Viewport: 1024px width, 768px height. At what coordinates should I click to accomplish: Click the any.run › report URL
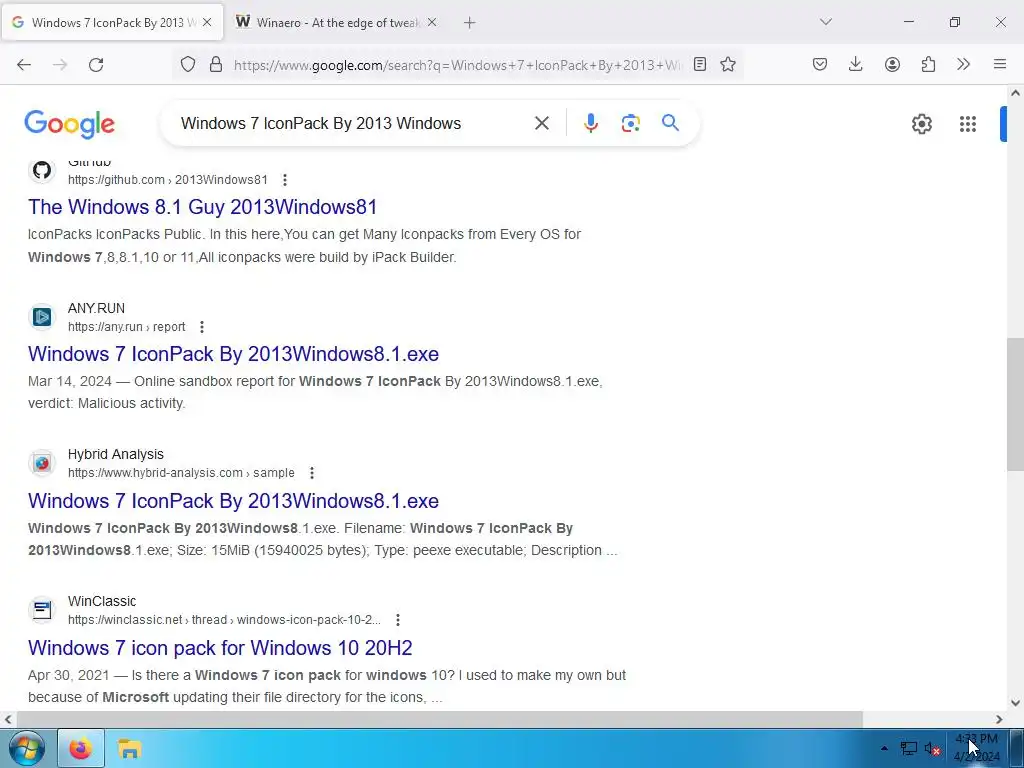coord(127,327)
